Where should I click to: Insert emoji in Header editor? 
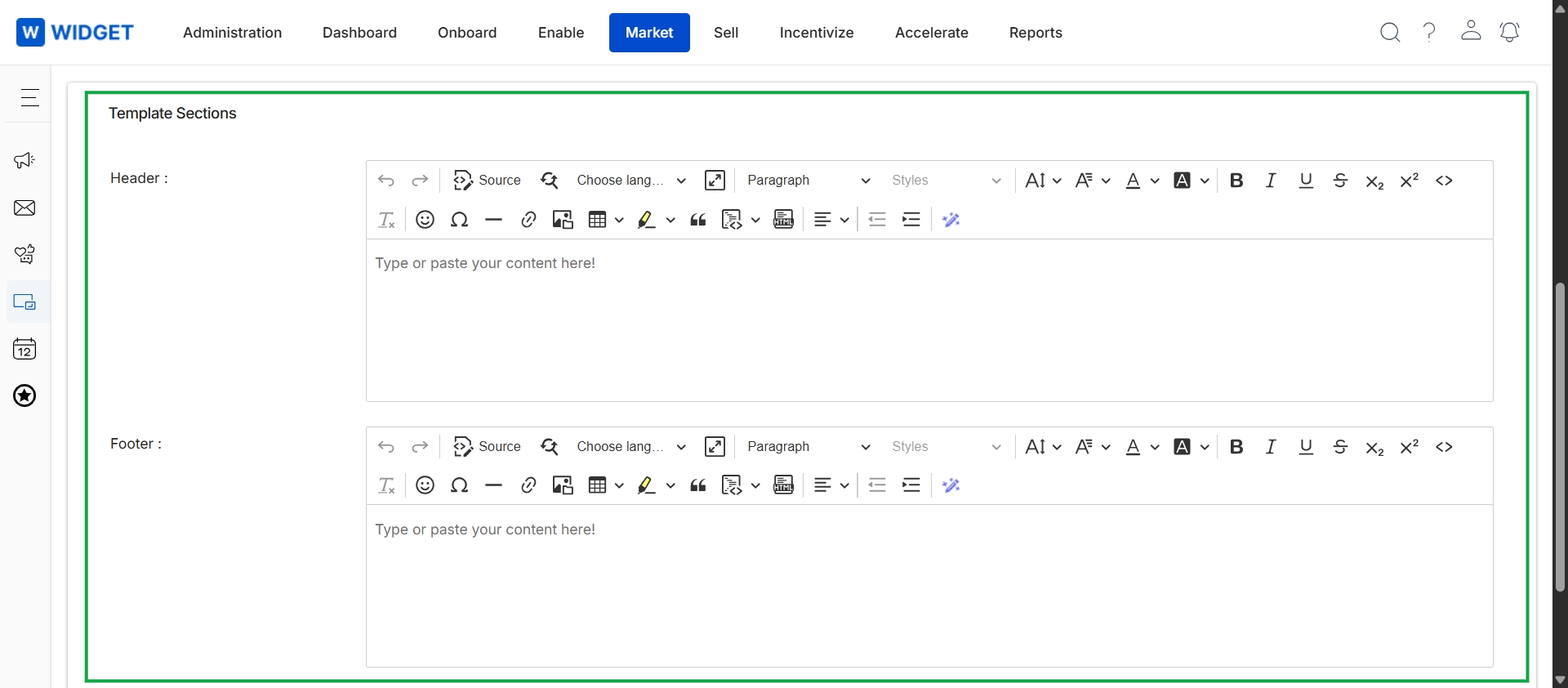click(x=425, y=220)
